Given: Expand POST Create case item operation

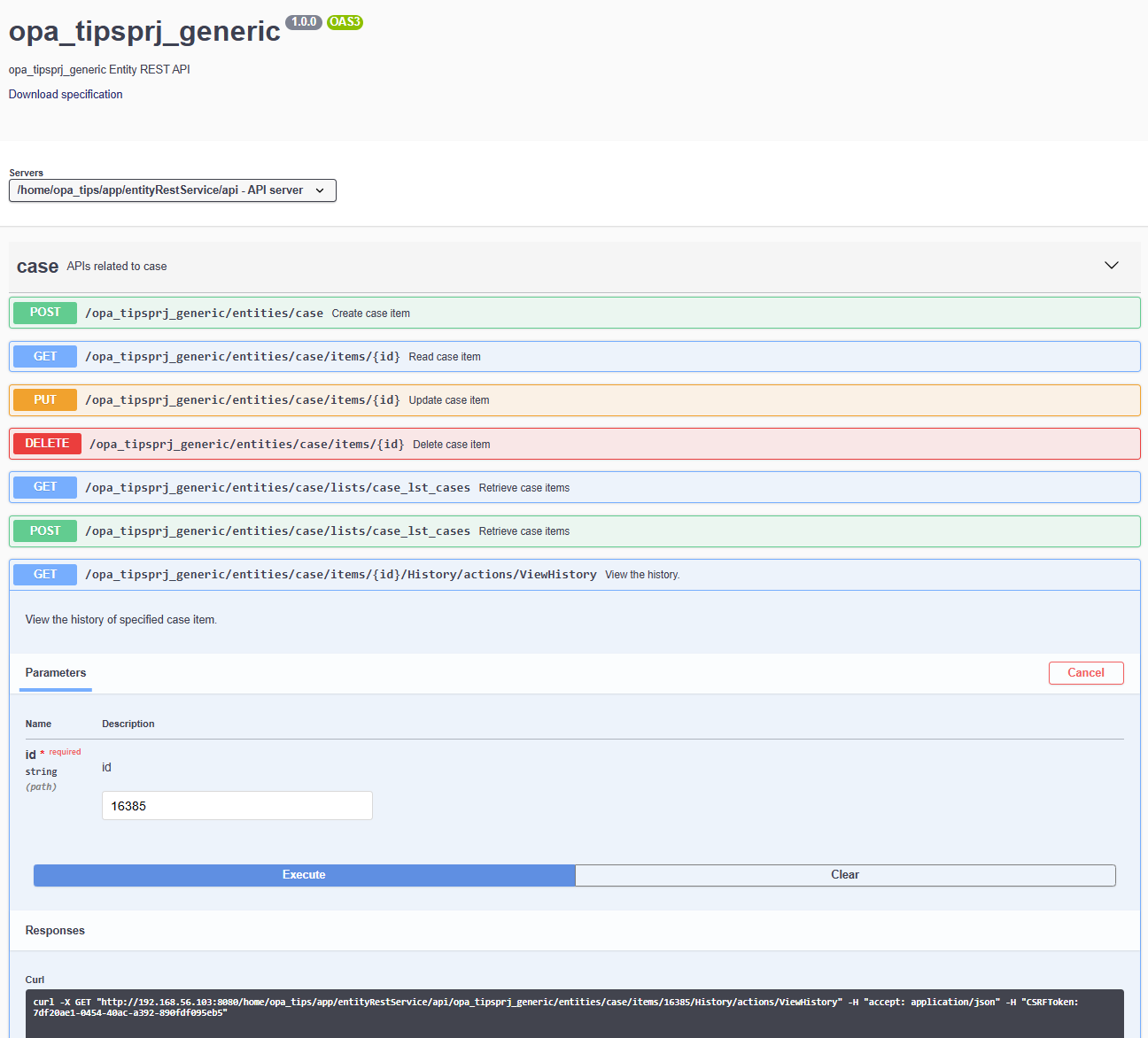Looking at the screenshot, I should click(575, 313).
